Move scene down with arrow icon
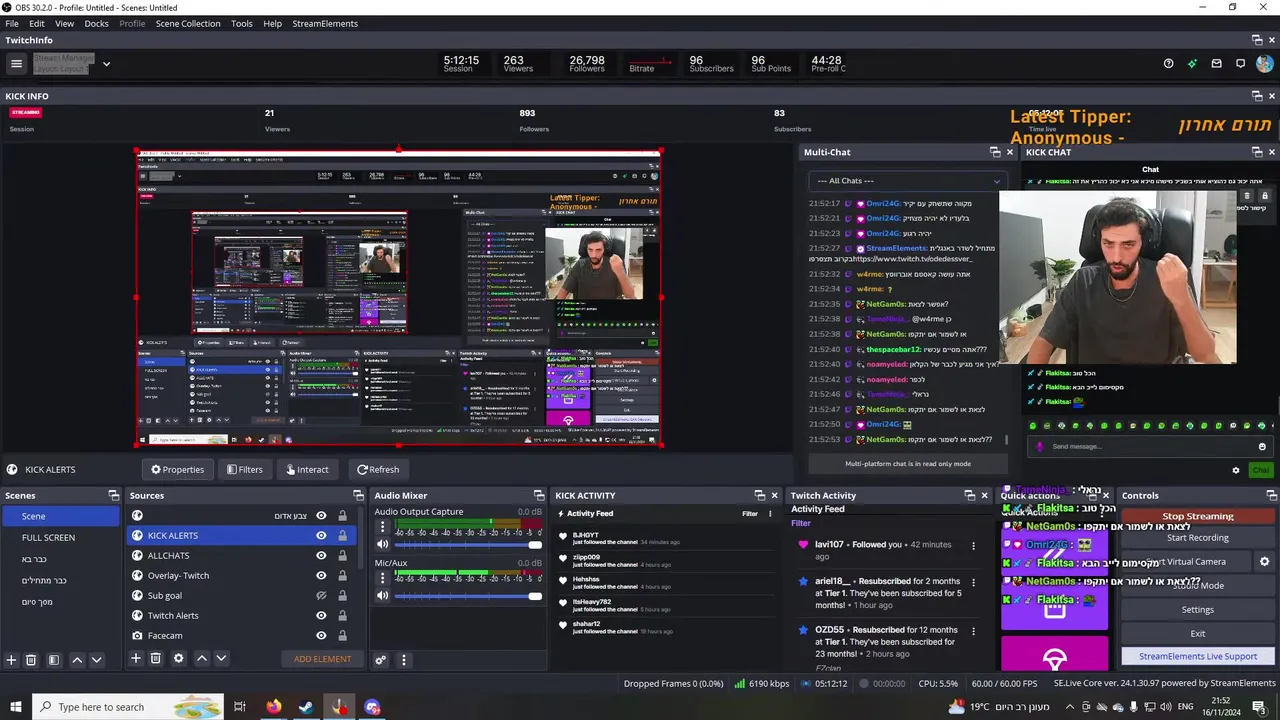The height and width of the screenshot is (720, 1280). 96,660
